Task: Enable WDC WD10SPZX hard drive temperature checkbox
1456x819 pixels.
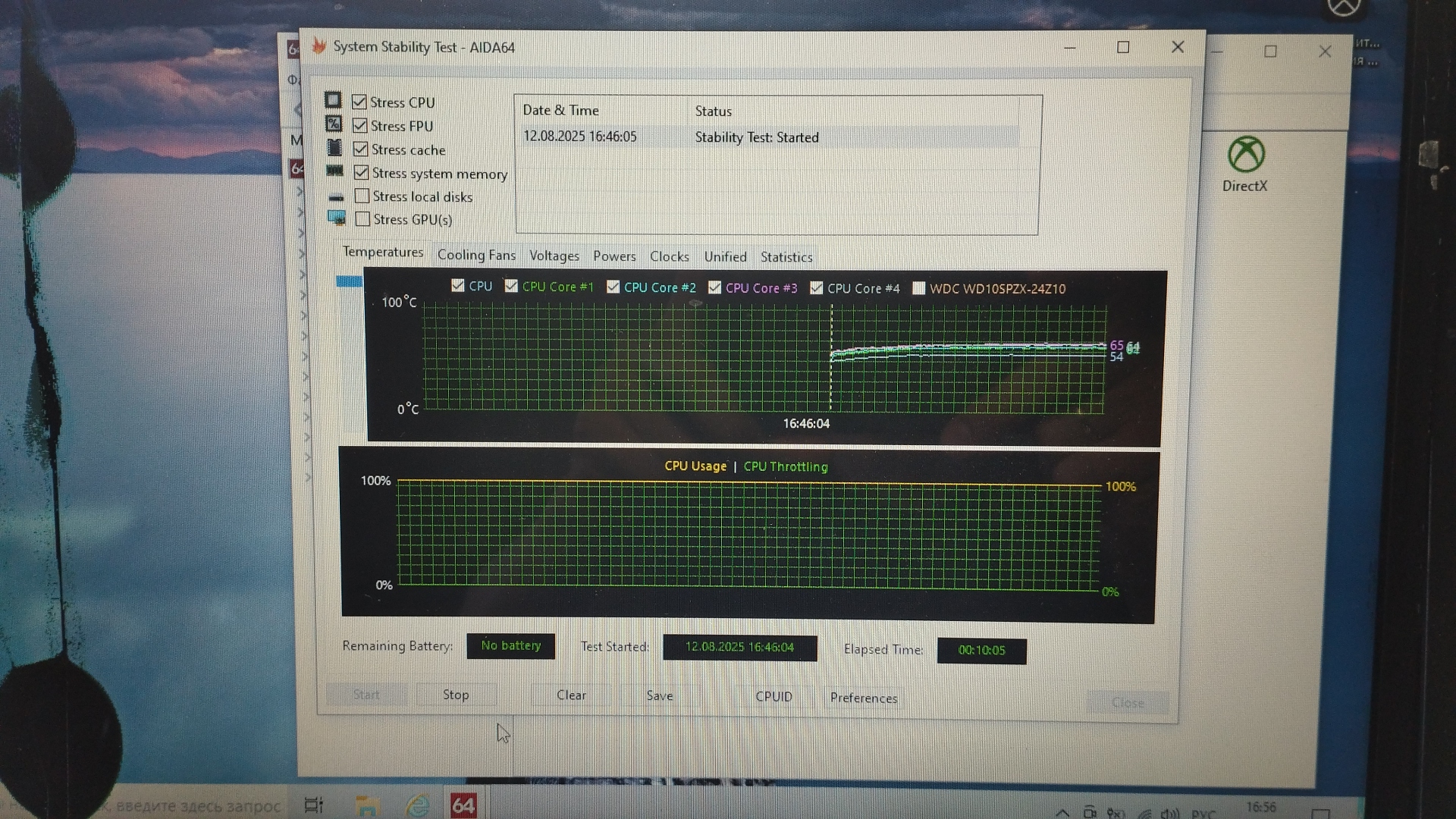Action: (918, 288)
